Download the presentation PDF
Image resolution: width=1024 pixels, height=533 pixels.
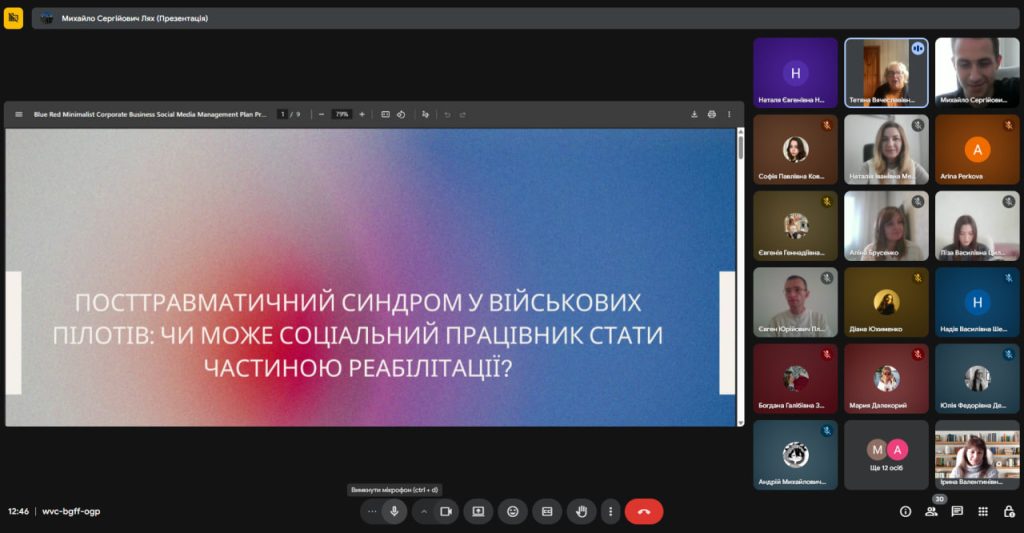694,114
